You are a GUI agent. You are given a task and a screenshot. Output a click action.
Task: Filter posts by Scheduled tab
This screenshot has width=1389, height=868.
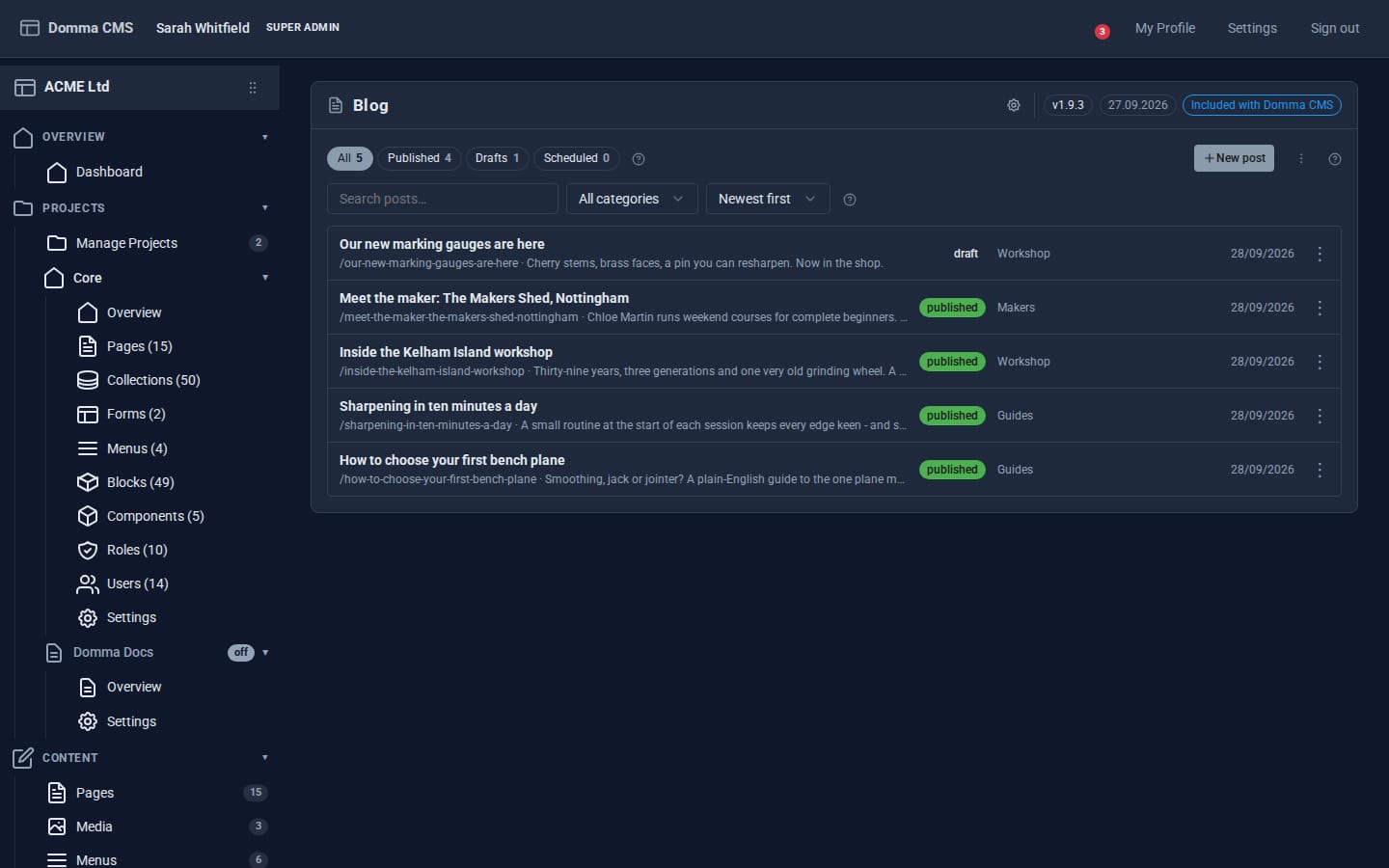pos(577,158)
